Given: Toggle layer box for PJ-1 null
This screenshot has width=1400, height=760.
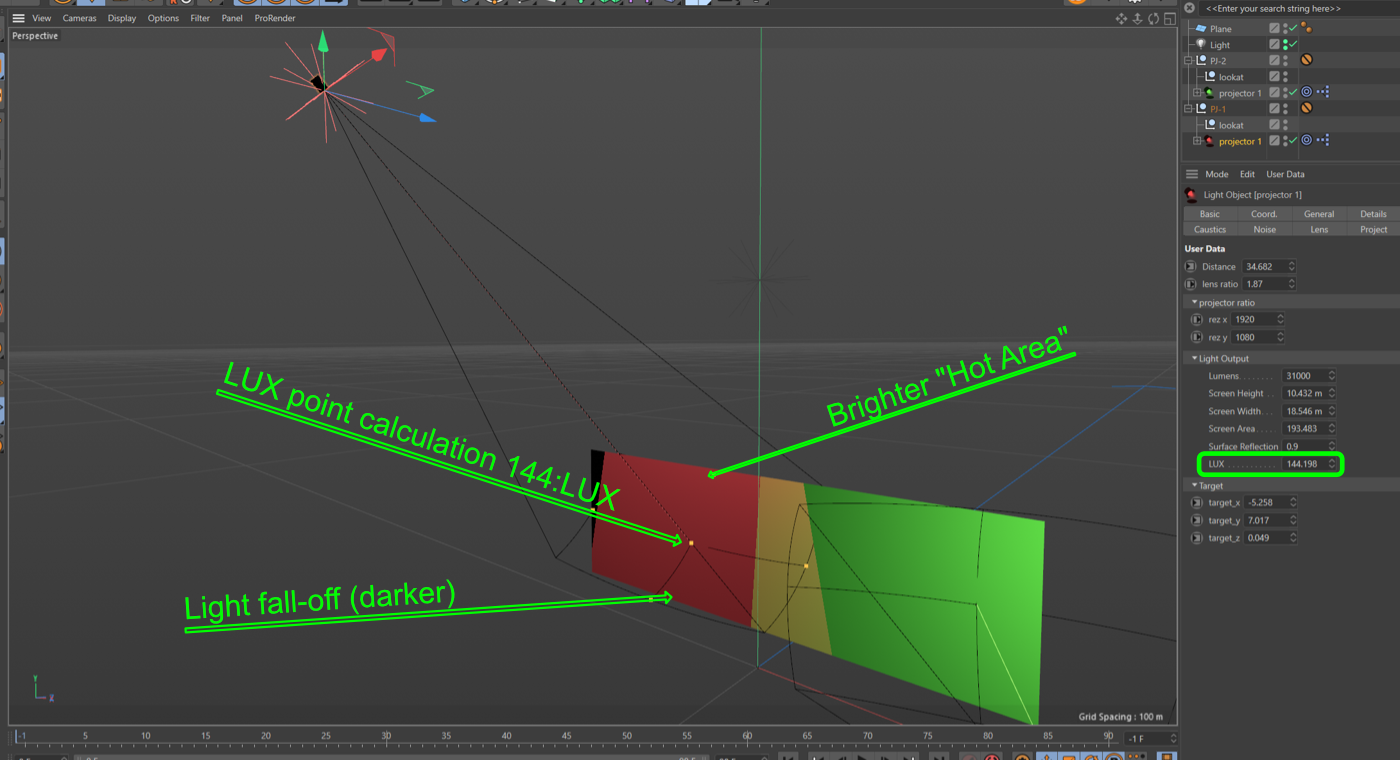Looking at the screenshot, I should coord(1274,108).
